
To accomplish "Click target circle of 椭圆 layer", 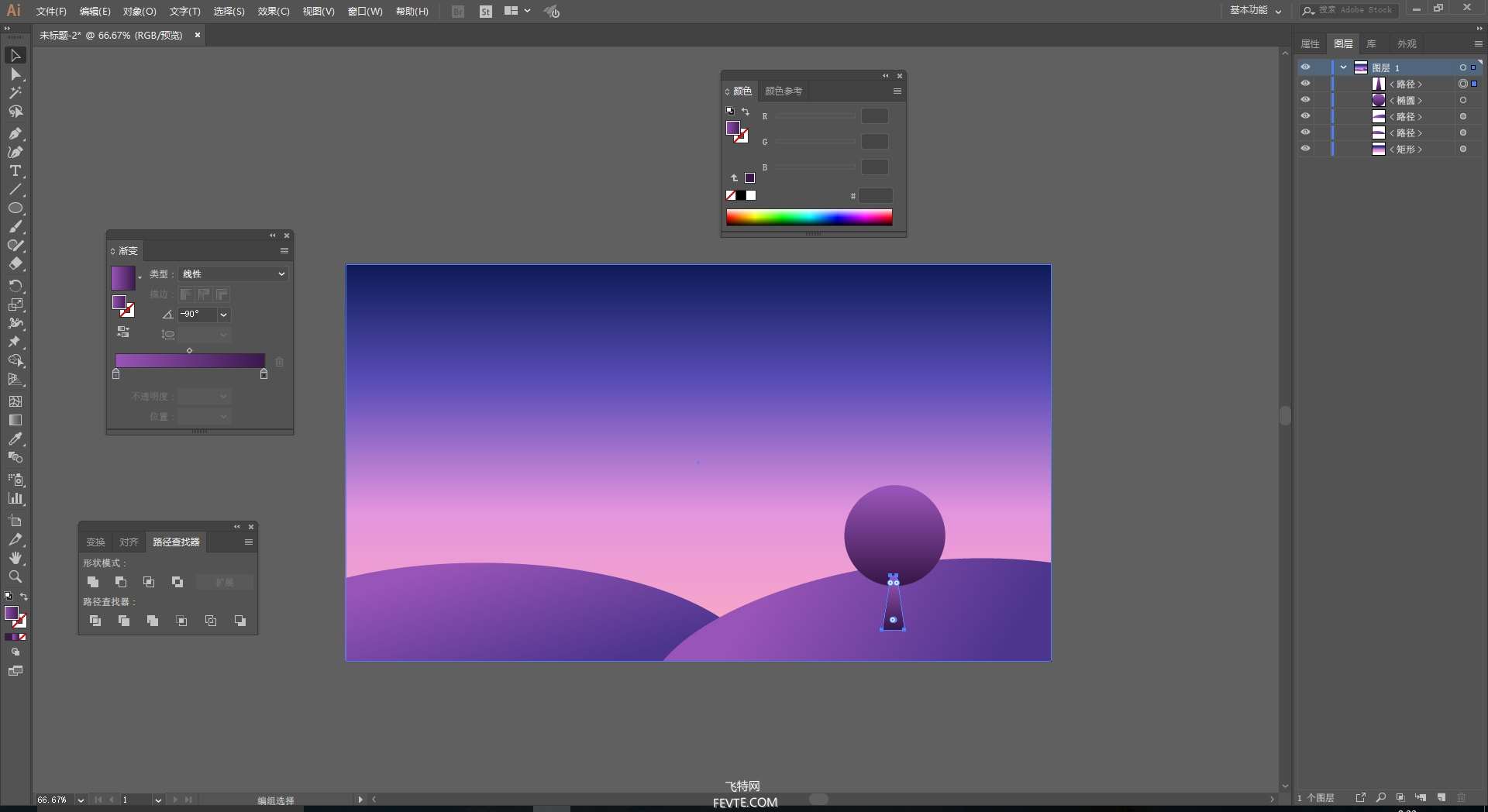I will (x=1463, y=100).
